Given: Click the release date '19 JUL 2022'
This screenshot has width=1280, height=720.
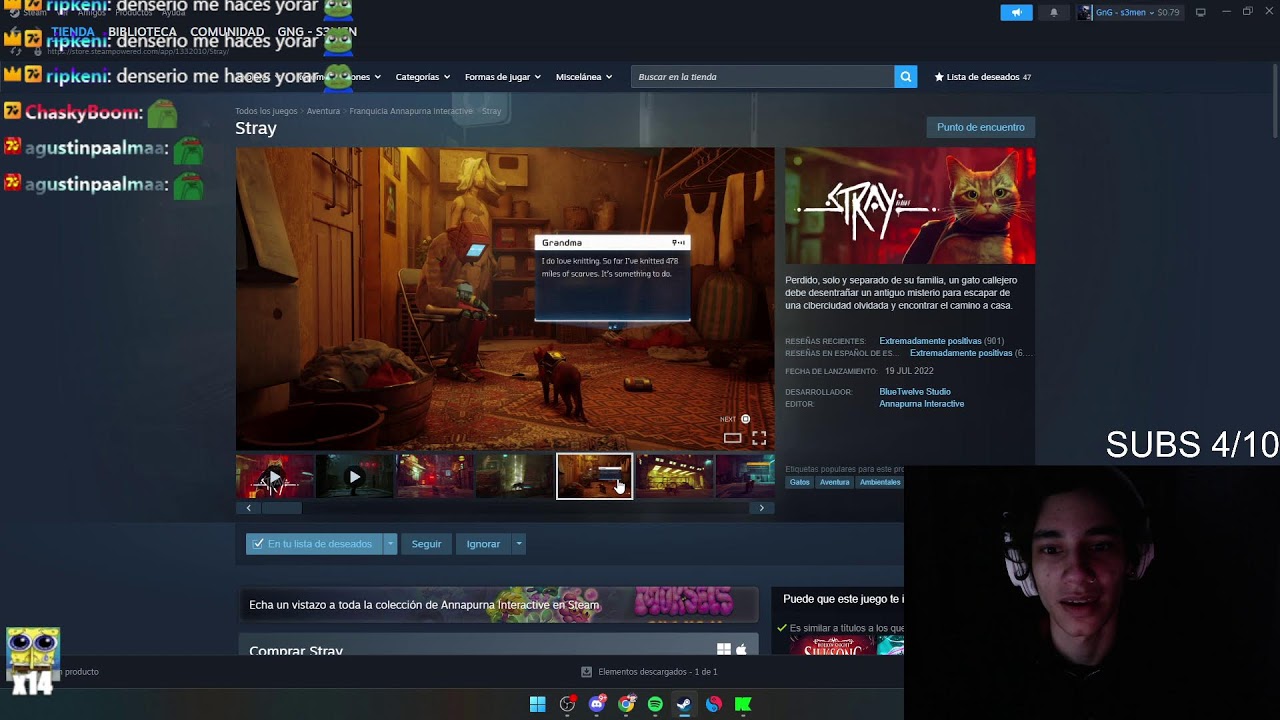Looking at the screenshot, I should pyautogui.click(x=909, y=371).
